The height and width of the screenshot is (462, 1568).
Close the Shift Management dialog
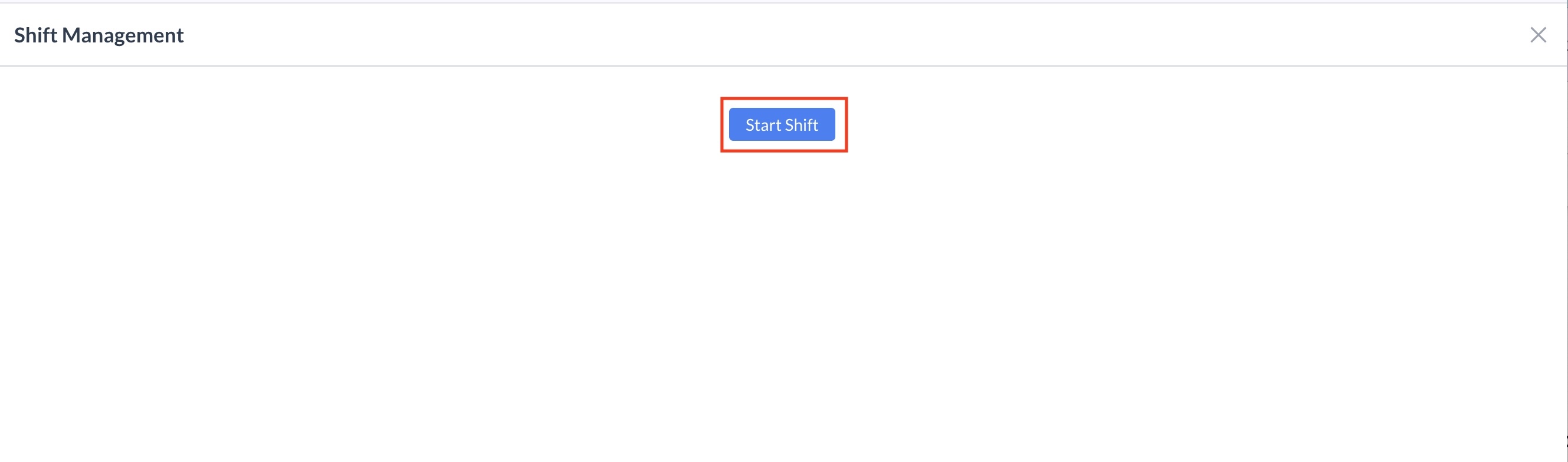pyautogui.click(x=1538, y=35)
